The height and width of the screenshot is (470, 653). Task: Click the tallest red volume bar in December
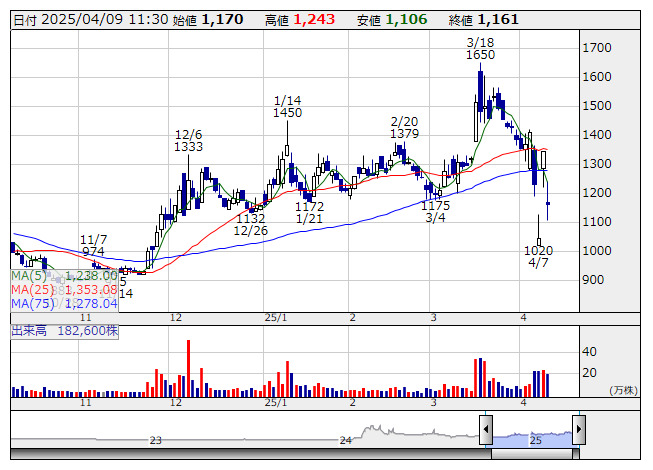(189, 368)
